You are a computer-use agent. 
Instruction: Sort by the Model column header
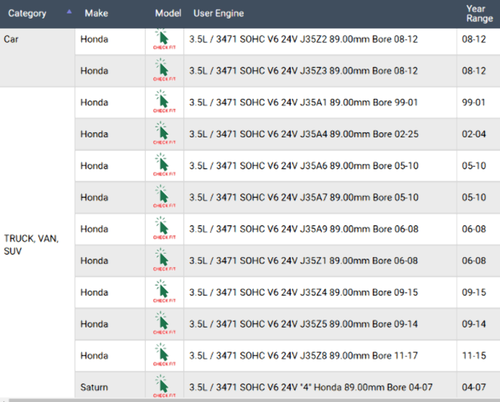[168, 13]
